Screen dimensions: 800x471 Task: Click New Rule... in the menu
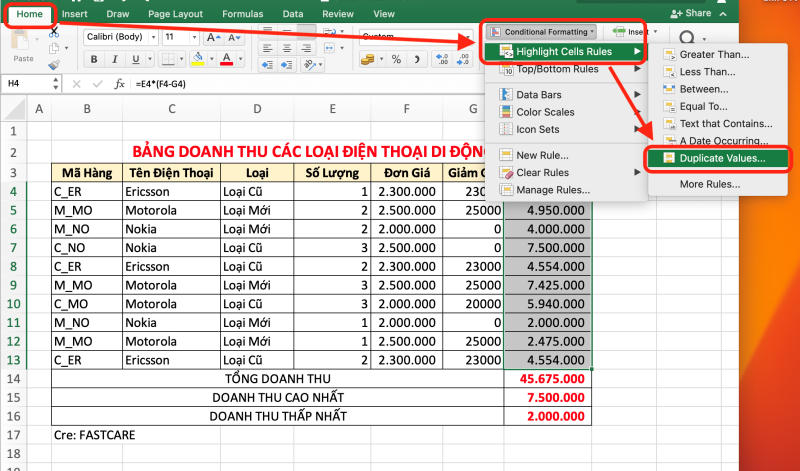click(x=564, y=155)
